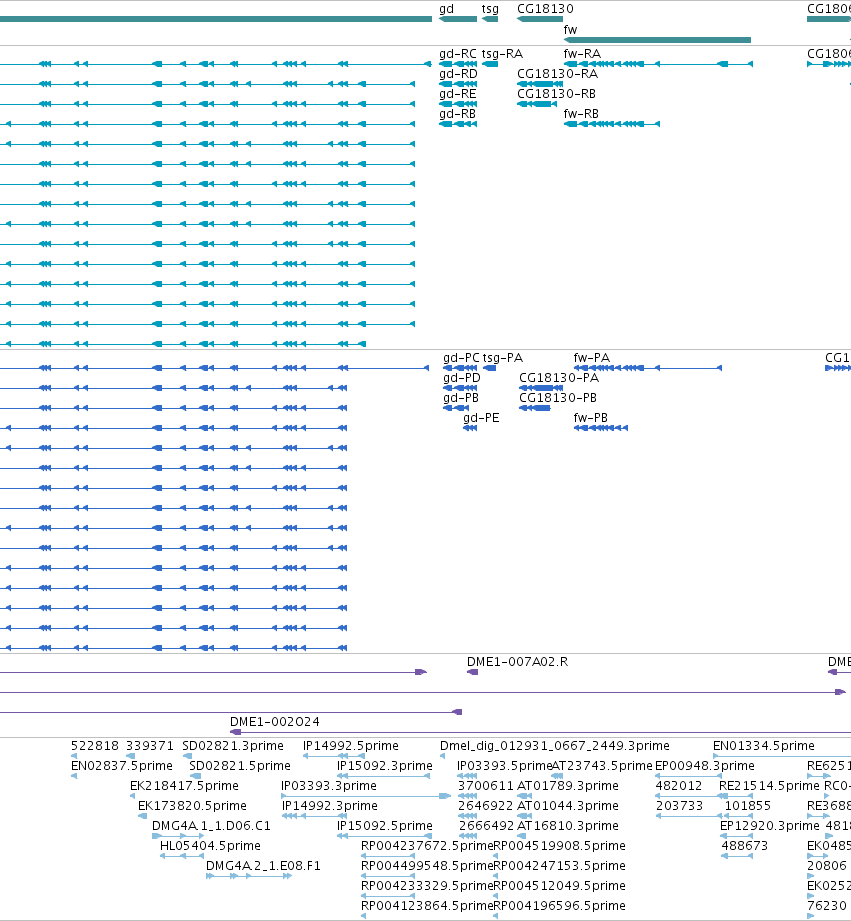Click EST label DMG4A.1_1.D06.C1

211,826
